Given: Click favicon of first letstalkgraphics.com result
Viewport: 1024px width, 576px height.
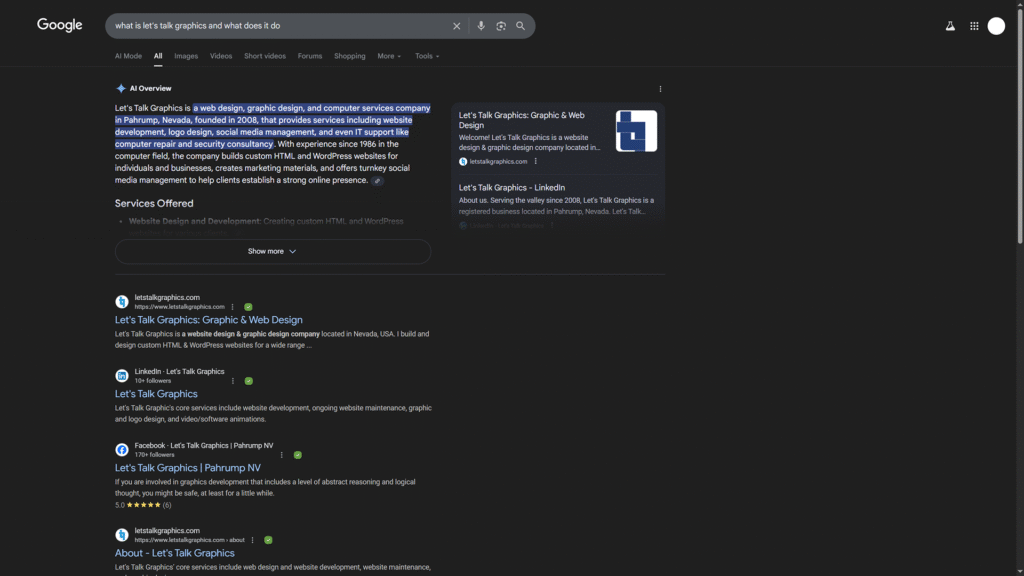Looking at the screenshot, I should point(121,302).
